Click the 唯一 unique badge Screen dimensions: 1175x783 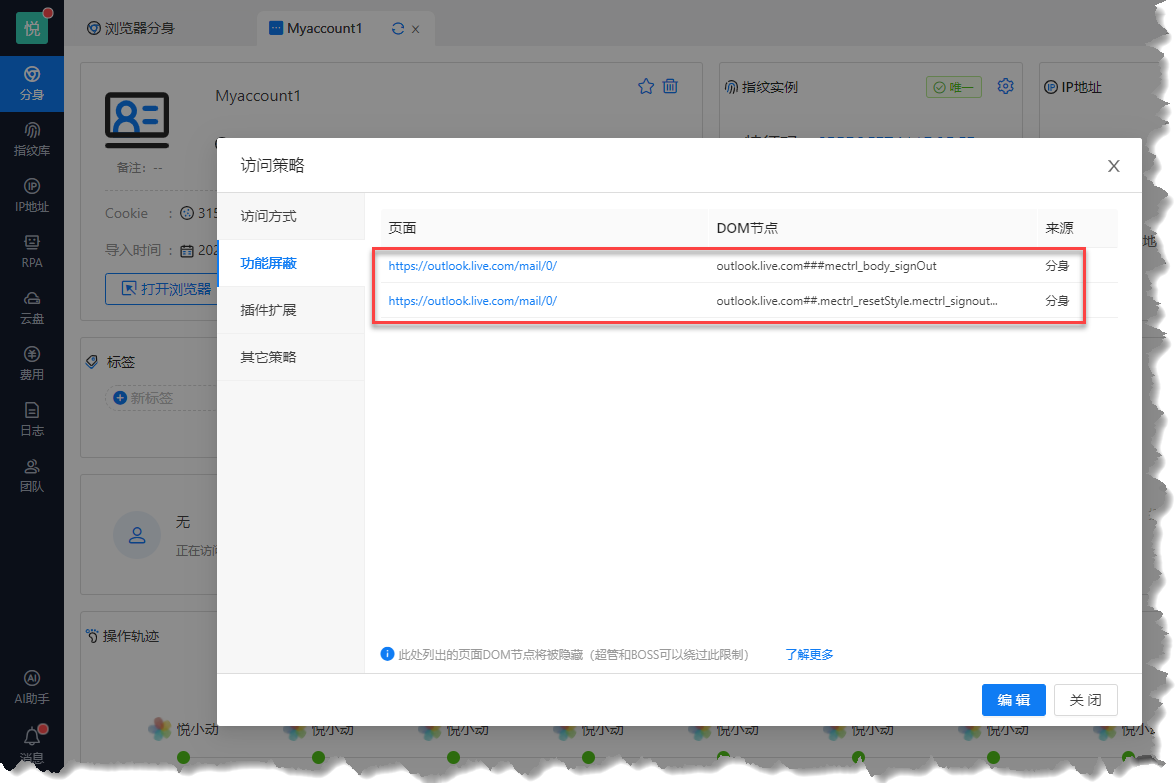tap(954, 88)
